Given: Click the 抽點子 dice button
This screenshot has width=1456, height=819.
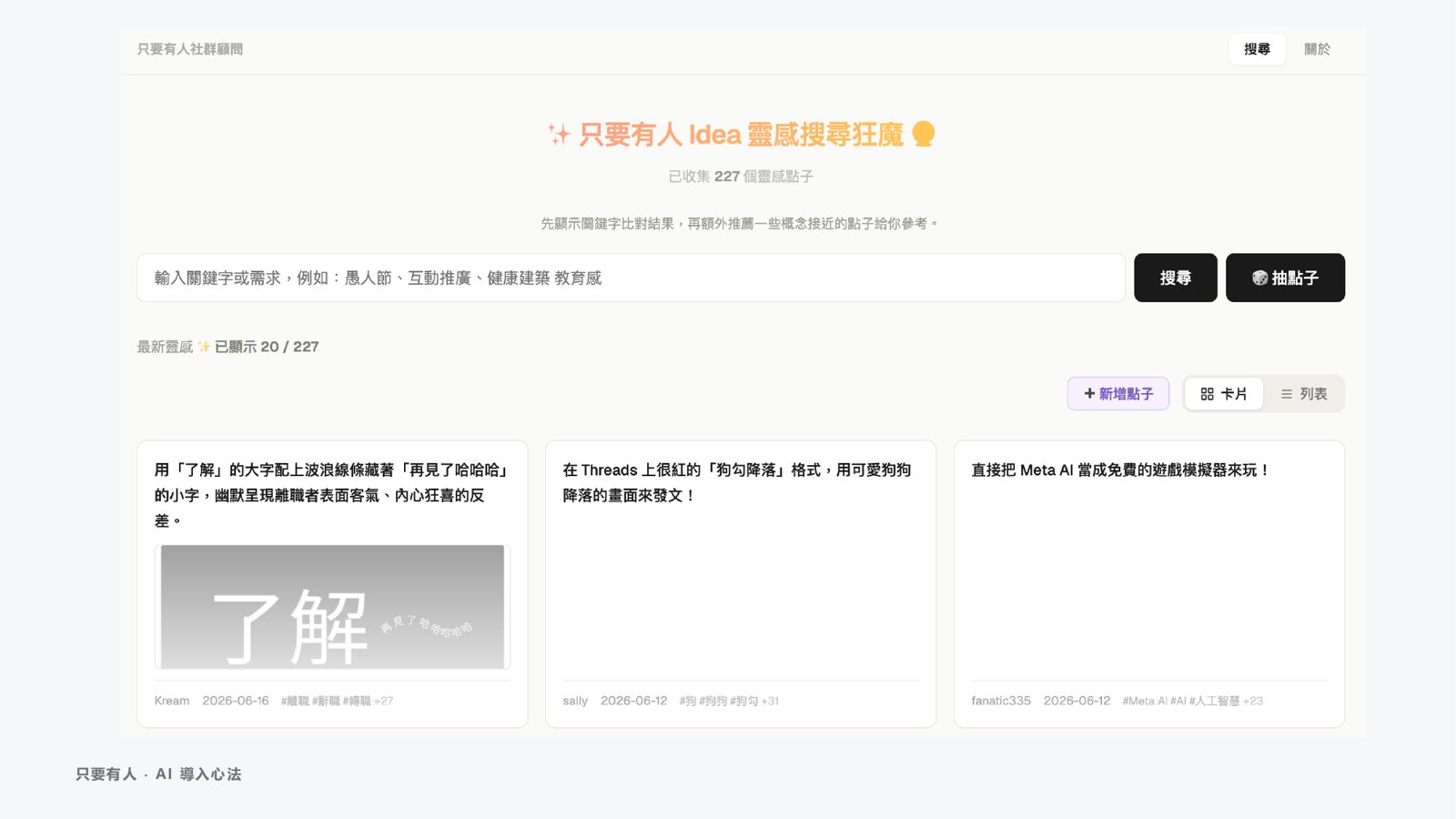Looking at the screenshot, I should (1285, 278).
